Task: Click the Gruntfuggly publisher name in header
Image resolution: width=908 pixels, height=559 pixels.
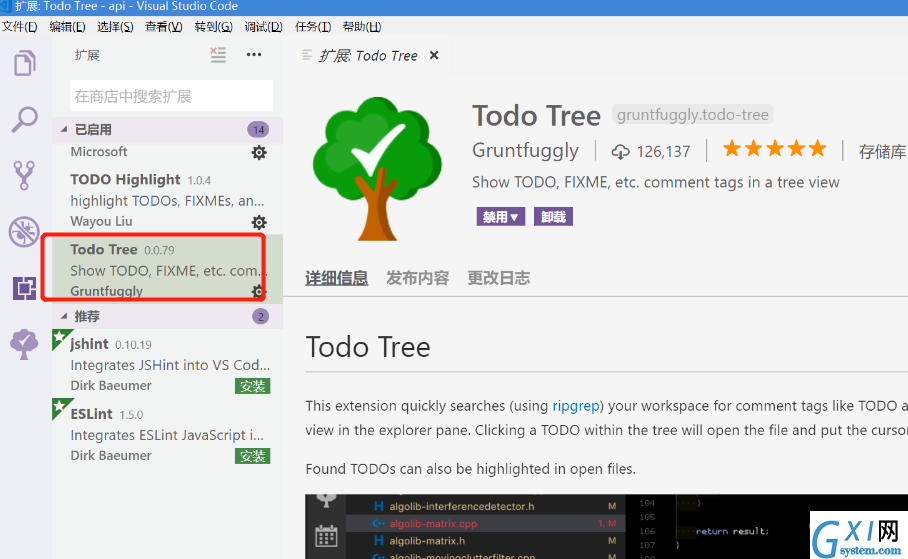Action: point(525,150)
